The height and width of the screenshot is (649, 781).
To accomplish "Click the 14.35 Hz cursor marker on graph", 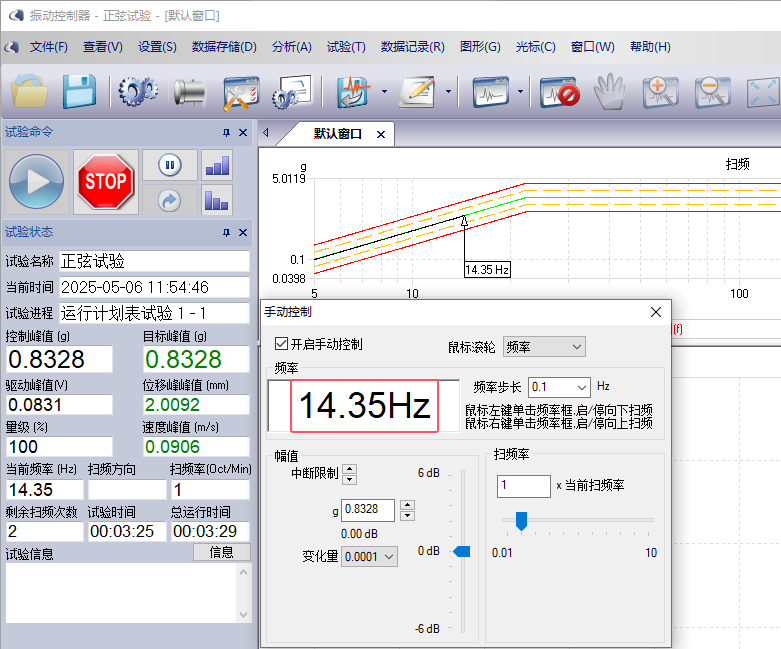I will pos(487,270).
